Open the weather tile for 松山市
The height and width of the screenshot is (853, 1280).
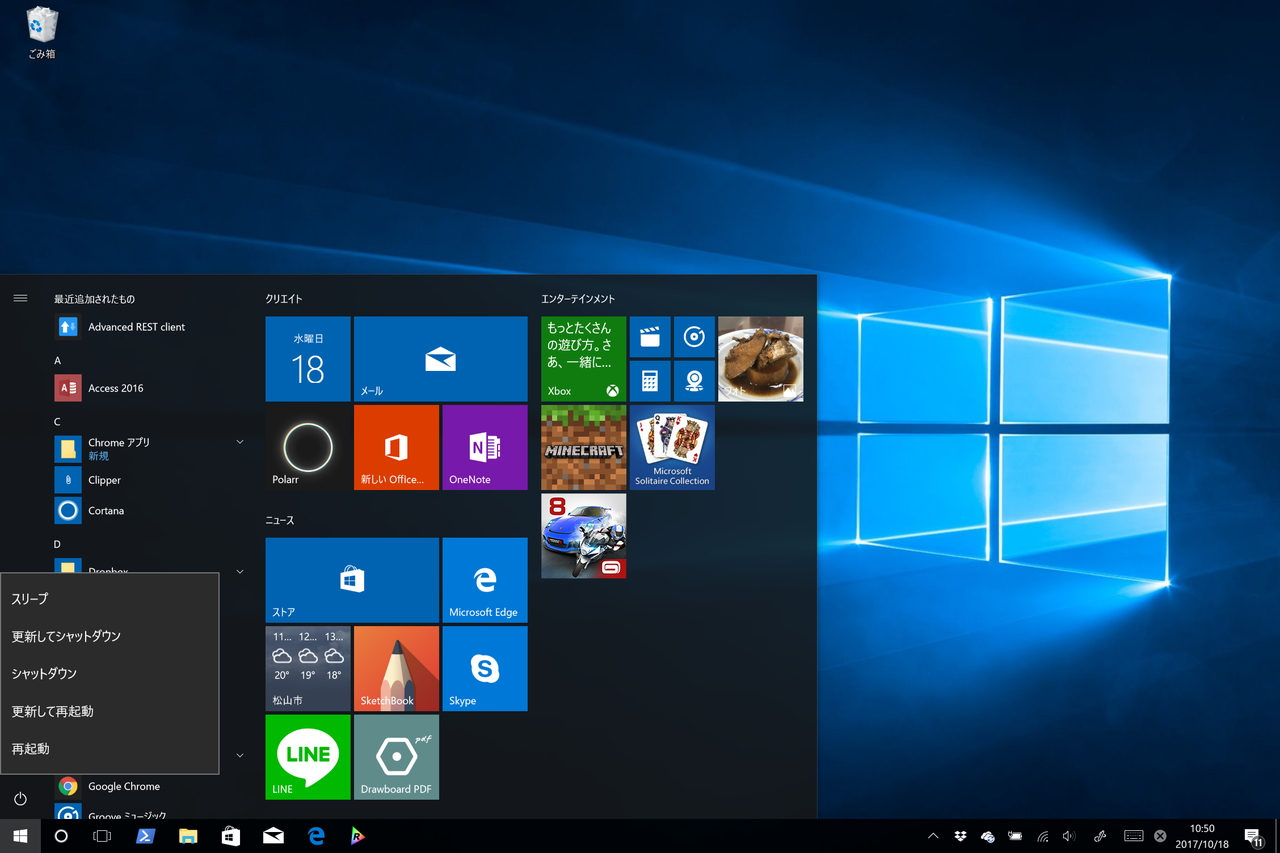[x=308, y=669]
